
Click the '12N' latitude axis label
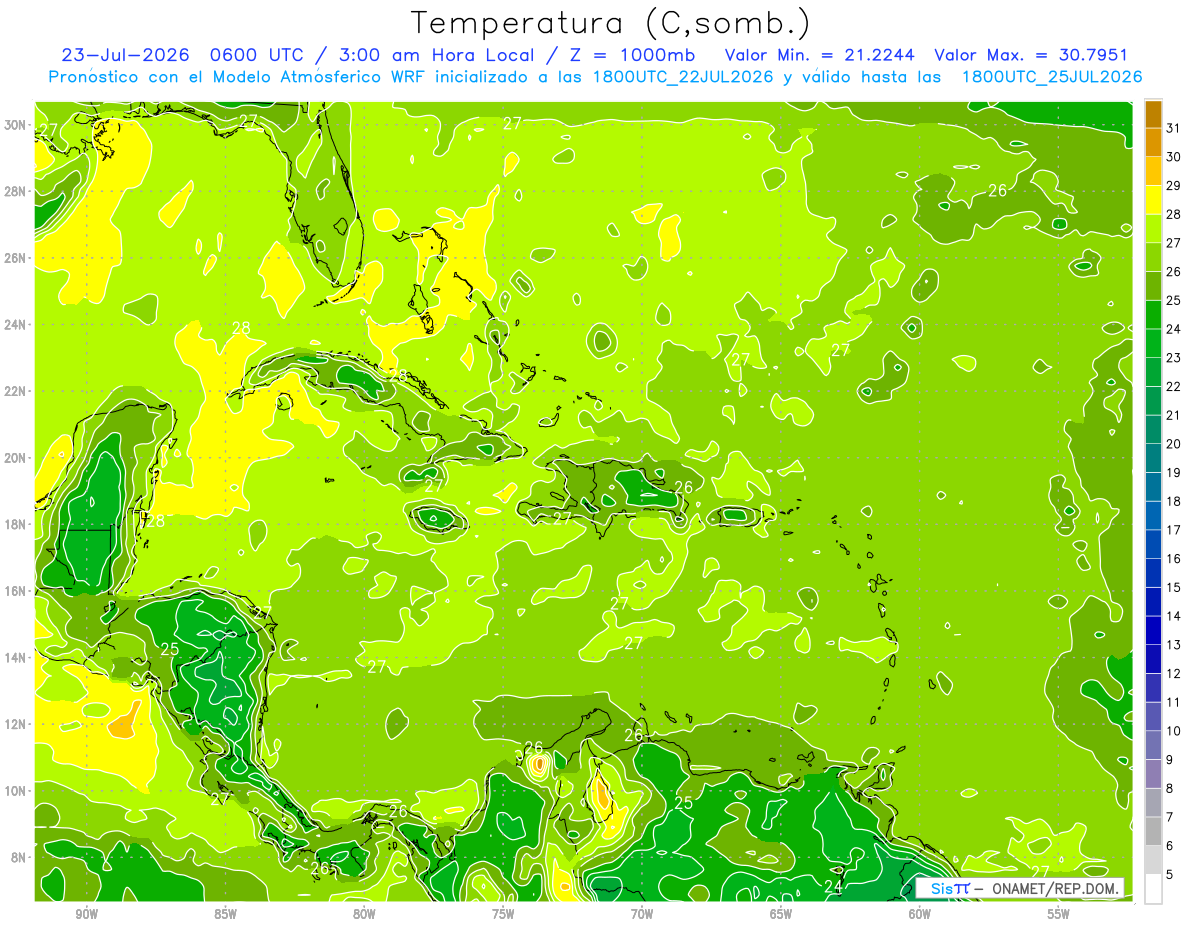click(15, 724)
